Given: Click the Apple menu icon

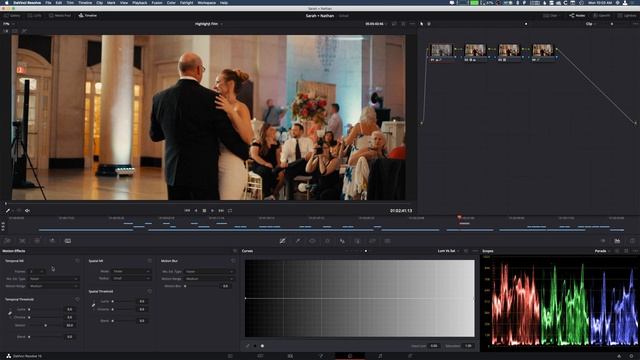Looking at the screenshot, I should 7,2.
